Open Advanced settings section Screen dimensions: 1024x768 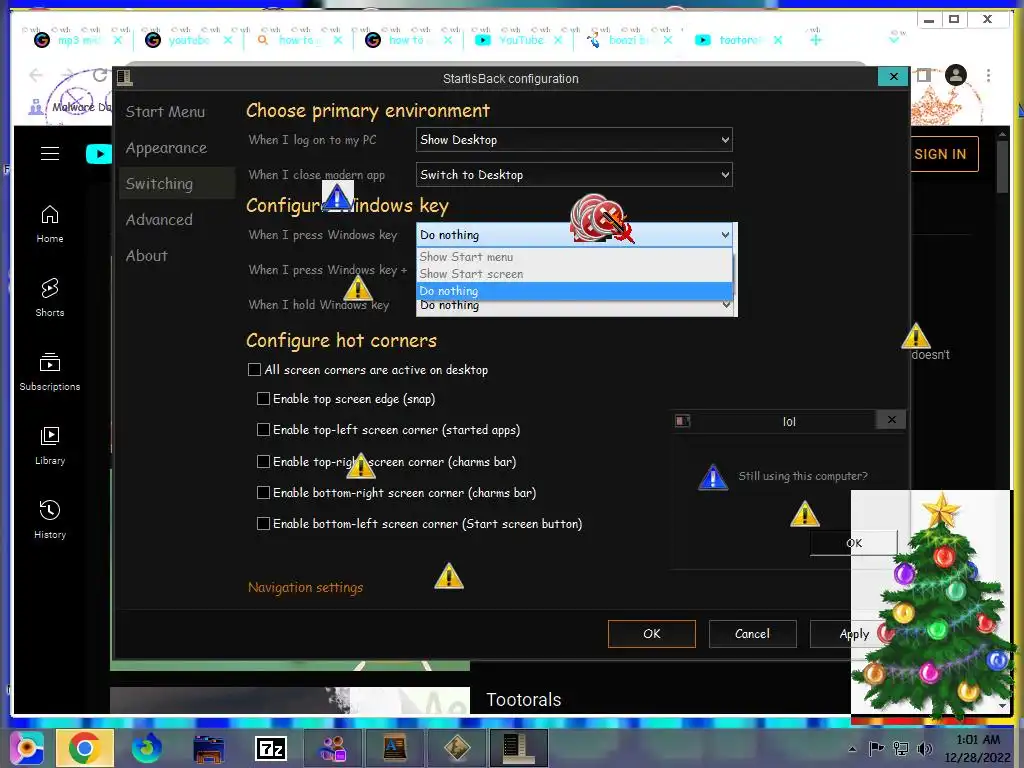coord(159,219)
